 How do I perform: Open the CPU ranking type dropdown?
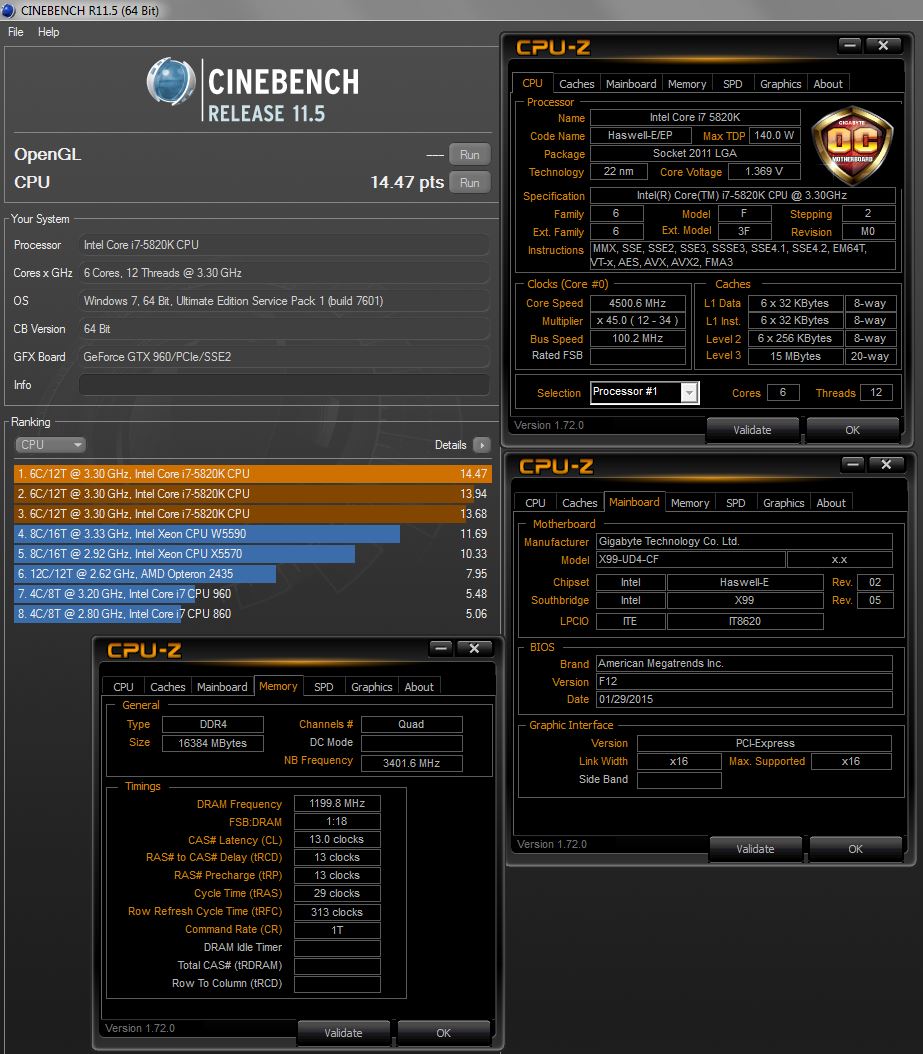(50, 445)
